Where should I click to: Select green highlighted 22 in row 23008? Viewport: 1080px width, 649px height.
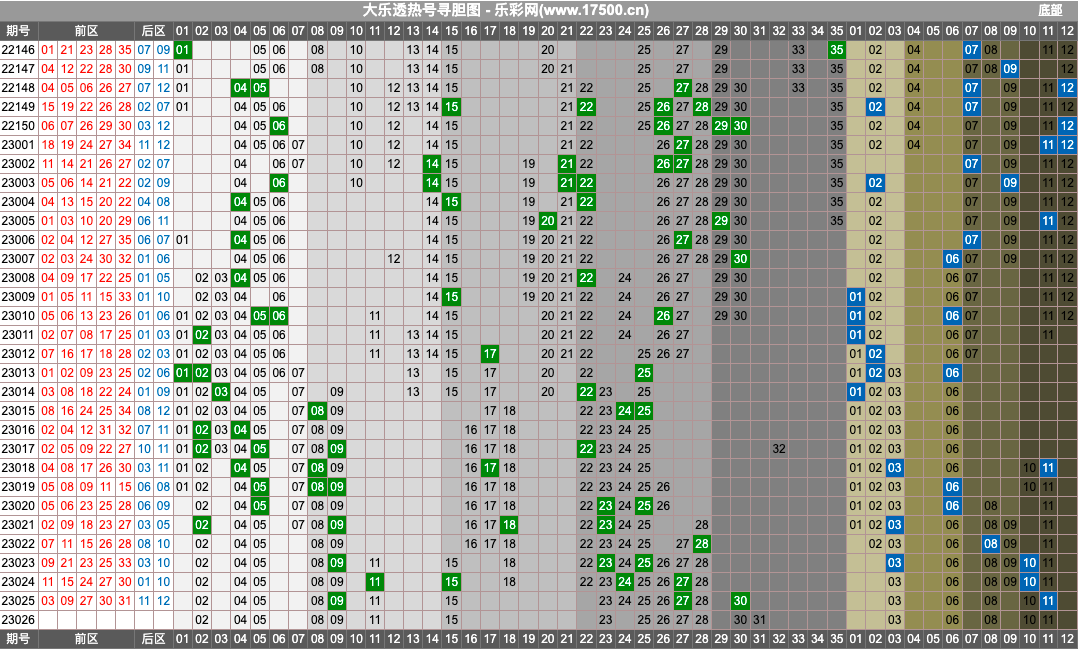click(x=586, y=278)
